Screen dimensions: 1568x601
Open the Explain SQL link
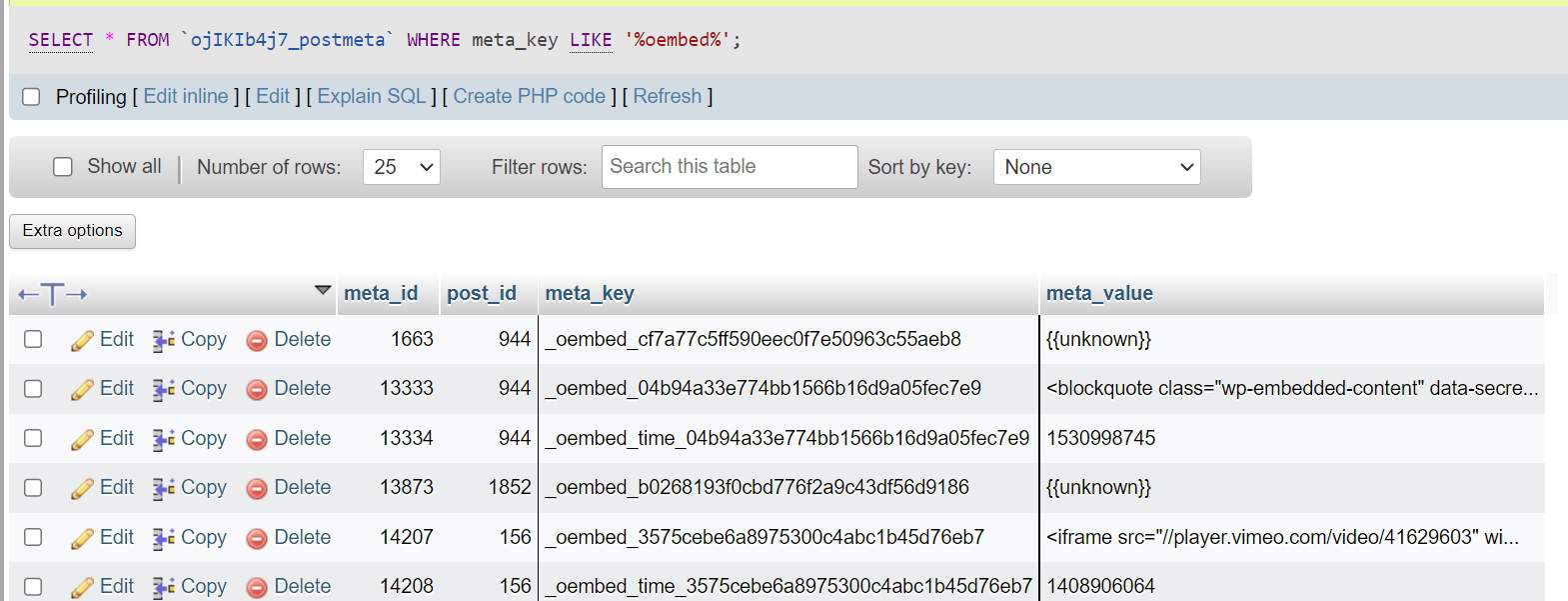coord(372,97)
